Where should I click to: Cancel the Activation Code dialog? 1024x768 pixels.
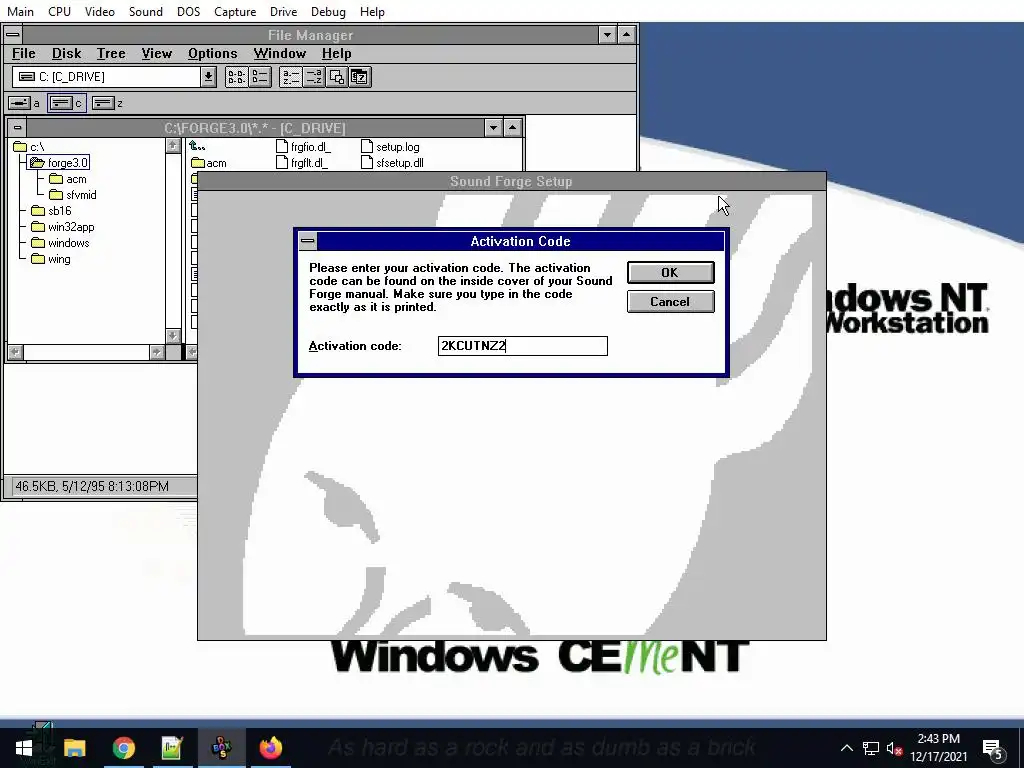point(671,302)
